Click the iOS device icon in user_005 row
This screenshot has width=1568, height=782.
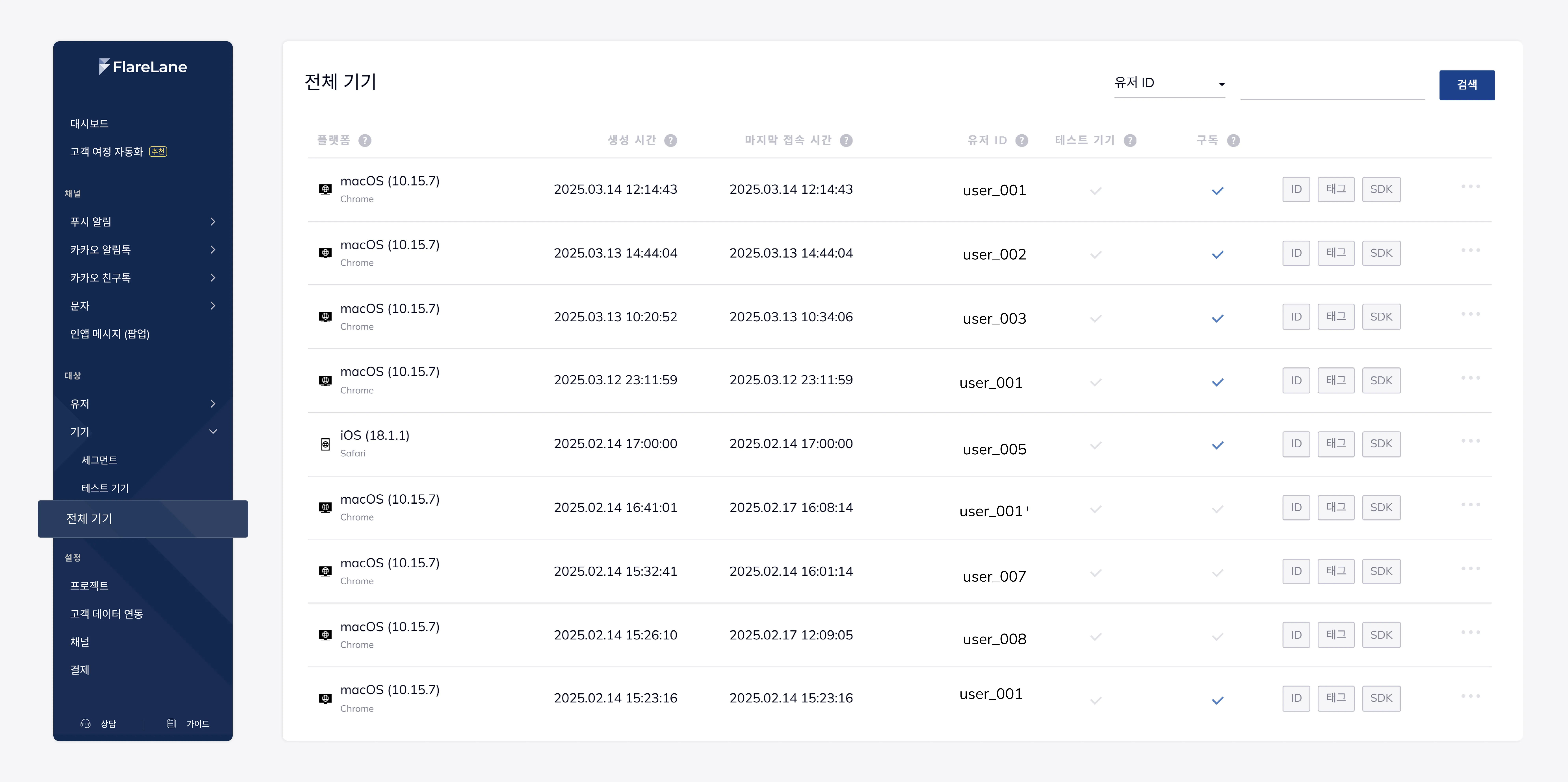325,444
